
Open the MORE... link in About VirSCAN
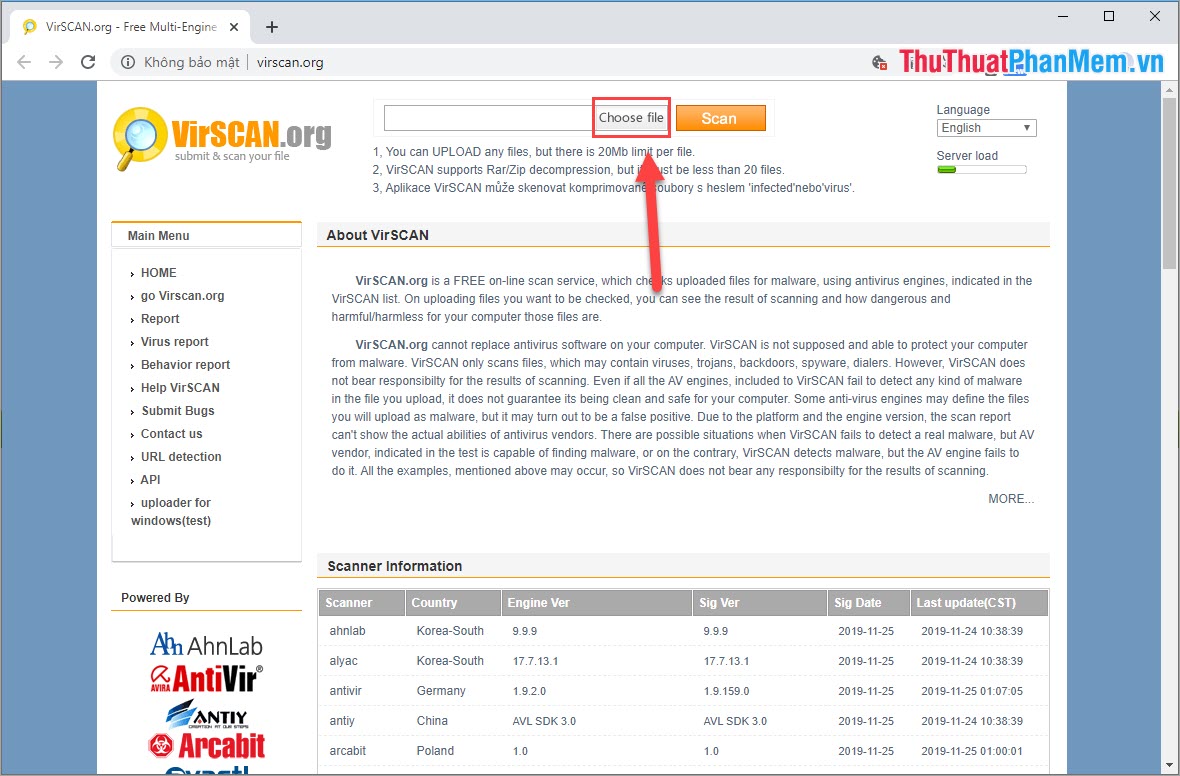1011,498
